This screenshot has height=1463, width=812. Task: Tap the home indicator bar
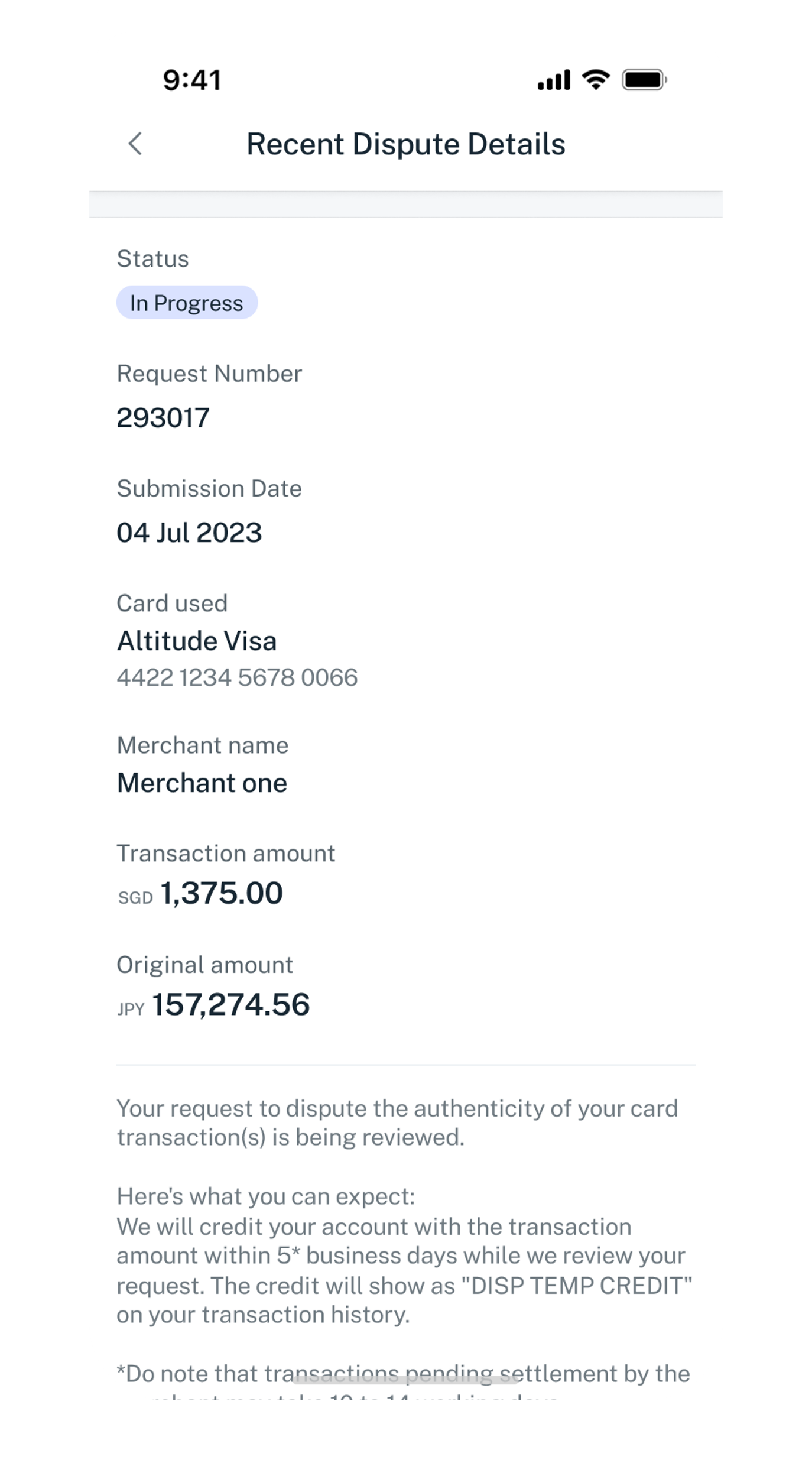(x=405, y=1380)
